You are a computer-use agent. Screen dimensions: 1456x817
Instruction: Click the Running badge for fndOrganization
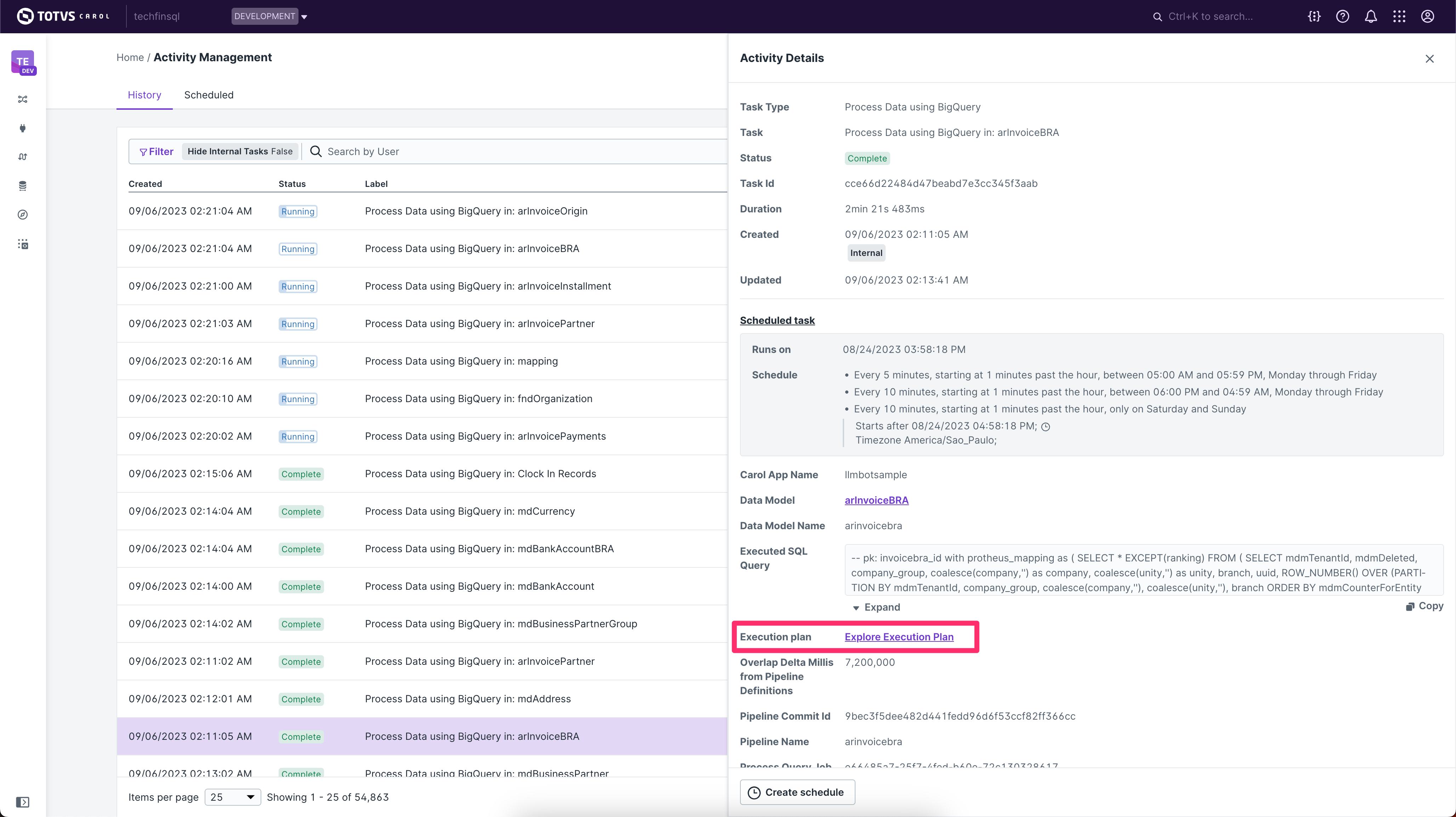click(297, 399)
